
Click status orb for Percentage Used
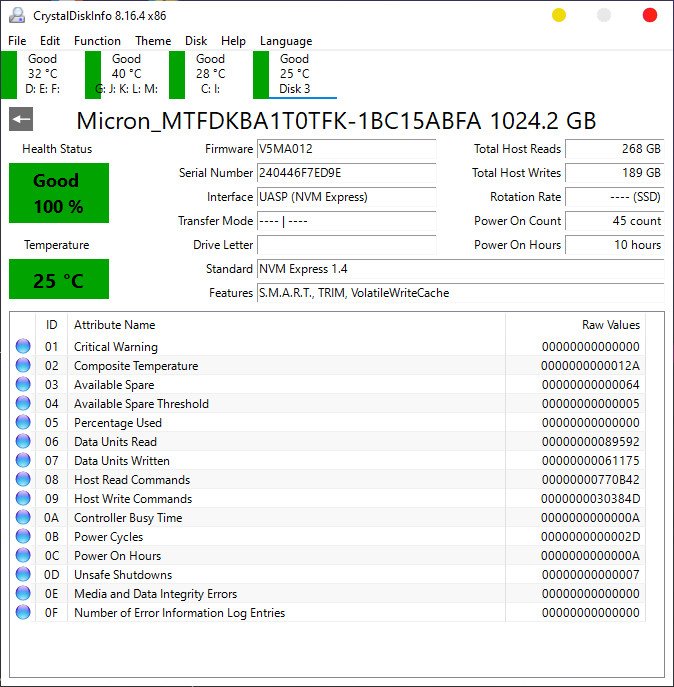pos(23,422)
